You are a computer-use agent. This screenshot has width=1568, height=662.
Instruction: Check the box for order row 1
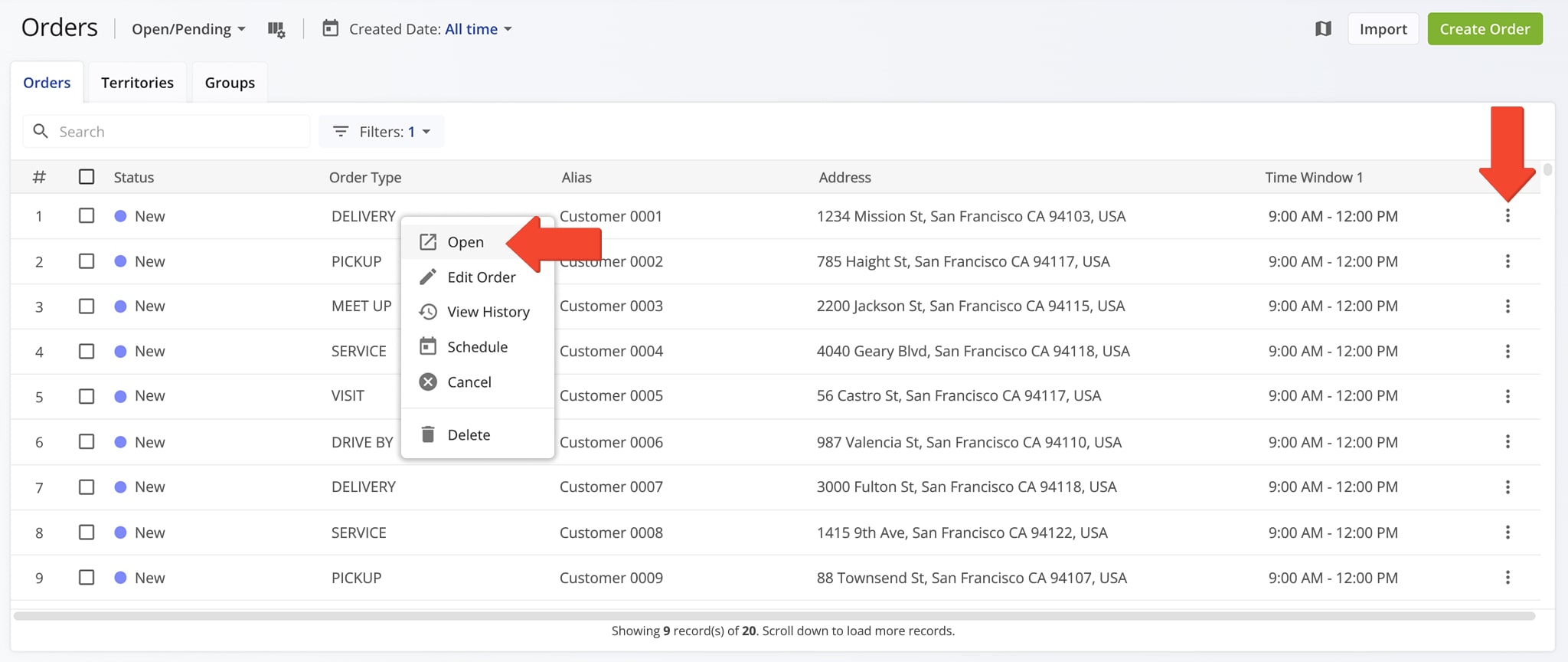(x=87, y=216)
